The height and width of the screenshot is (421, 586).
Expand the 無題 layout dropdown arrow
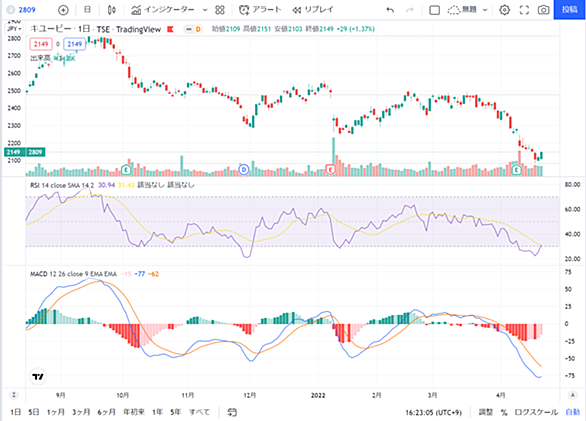point(485,10)
